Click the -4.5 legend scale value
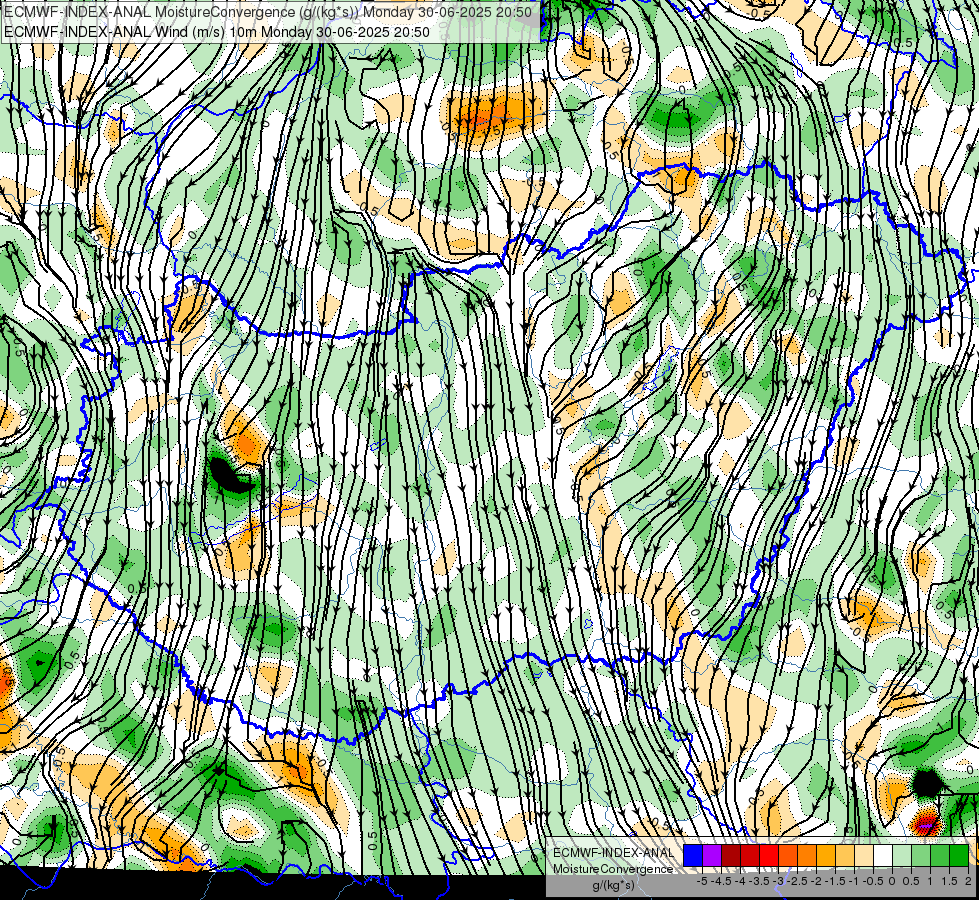The height and width of the screenshot is (900, 979). click(722, 881)
